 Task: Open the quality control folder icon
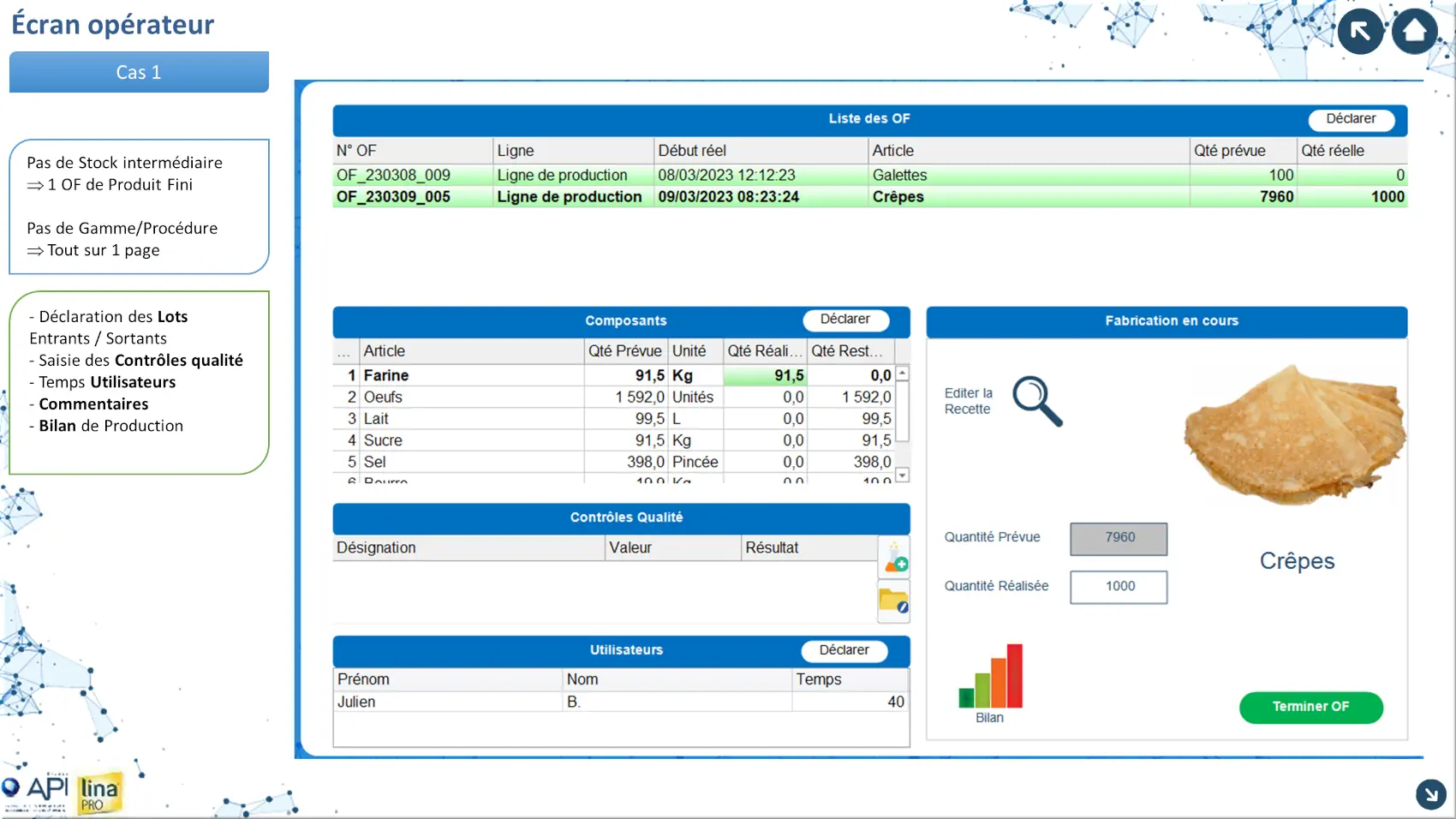893,601
